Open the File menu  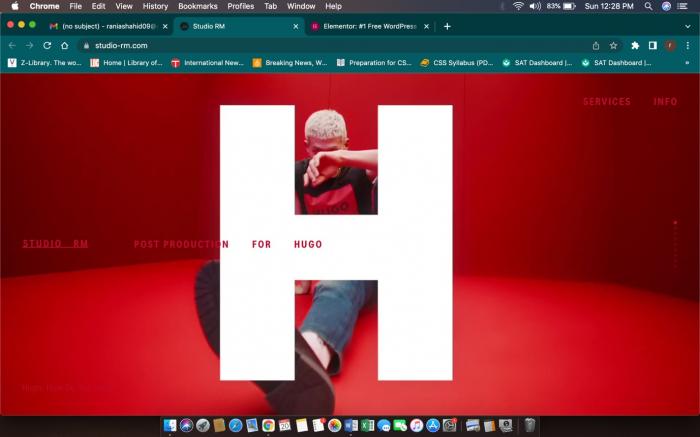tap(75, 6)
